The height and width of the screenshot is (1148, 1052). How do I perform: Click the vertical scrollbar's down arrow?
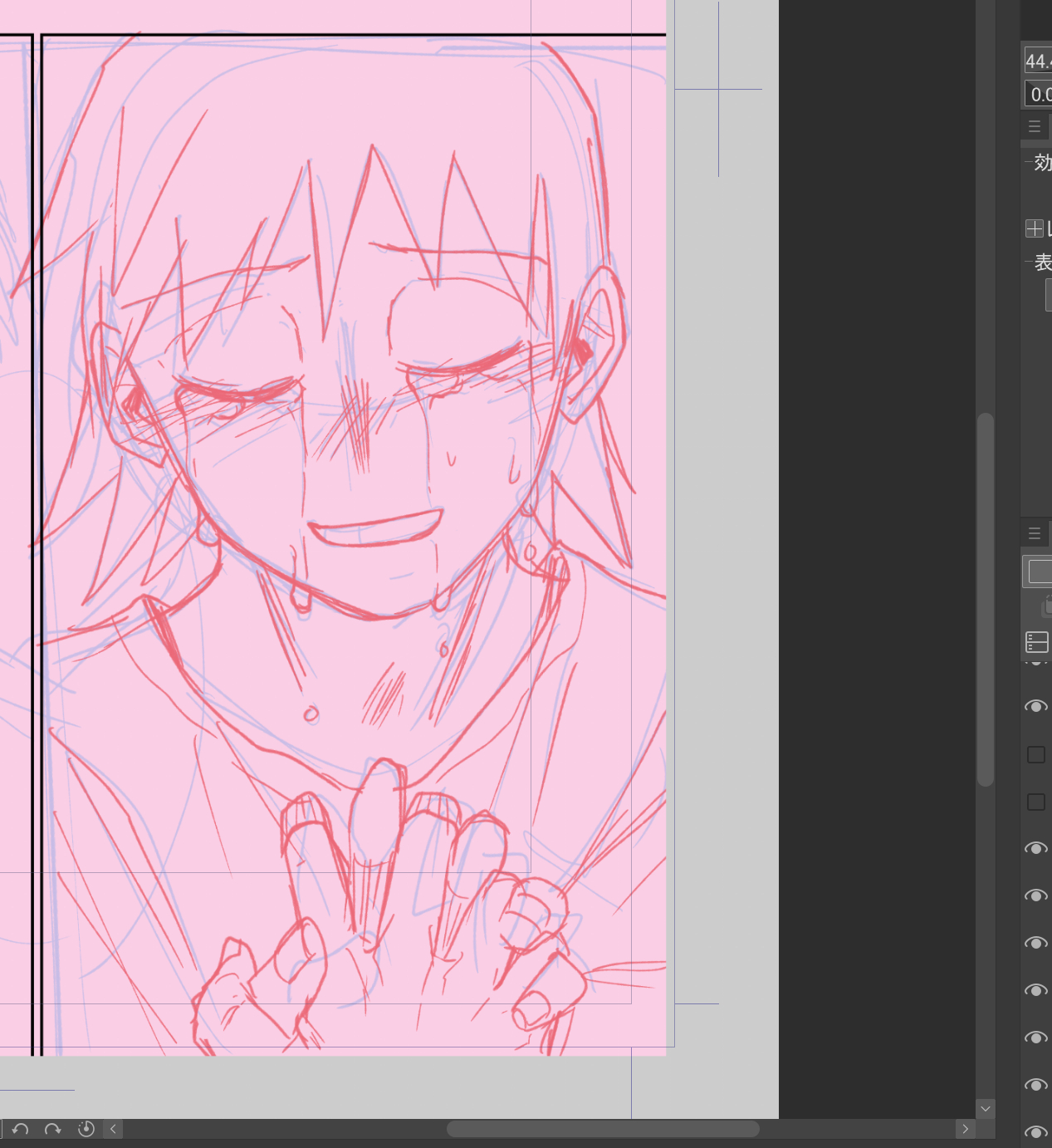point(986,1108)
